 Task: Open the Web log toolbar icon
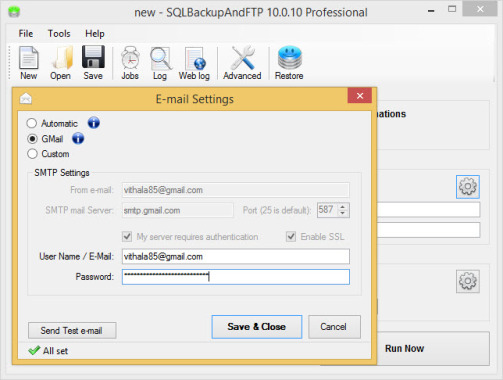[194, 63]
